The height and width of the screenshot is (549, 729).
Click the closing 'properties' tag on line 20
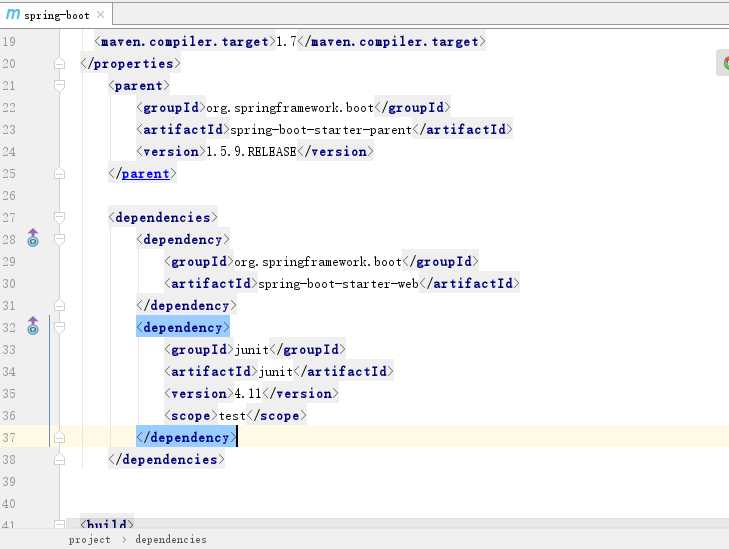coord(130,64)
